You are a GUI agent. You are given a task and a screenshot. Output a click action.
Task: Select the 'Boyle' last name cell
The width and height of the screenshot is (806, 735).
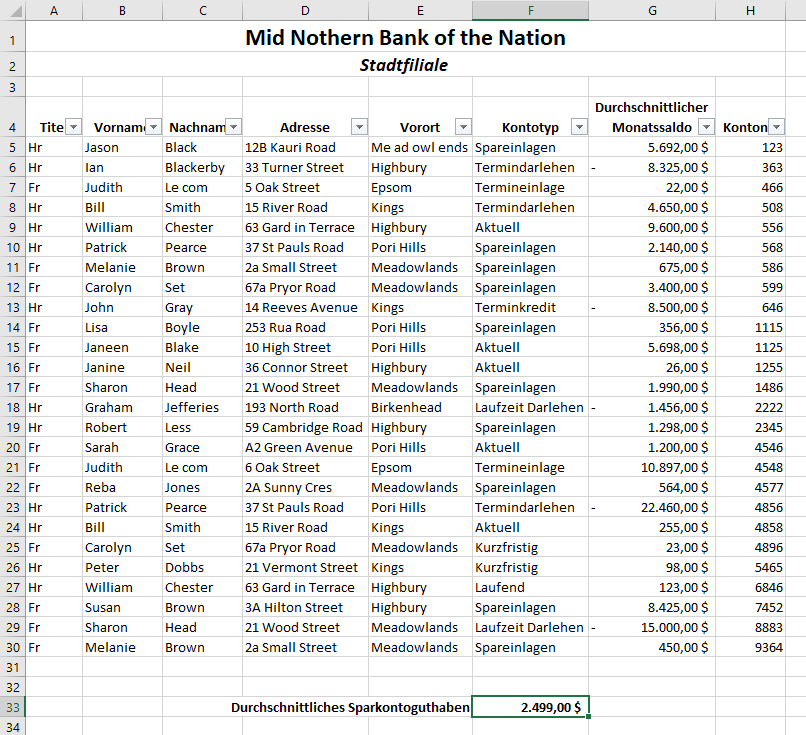203,327
